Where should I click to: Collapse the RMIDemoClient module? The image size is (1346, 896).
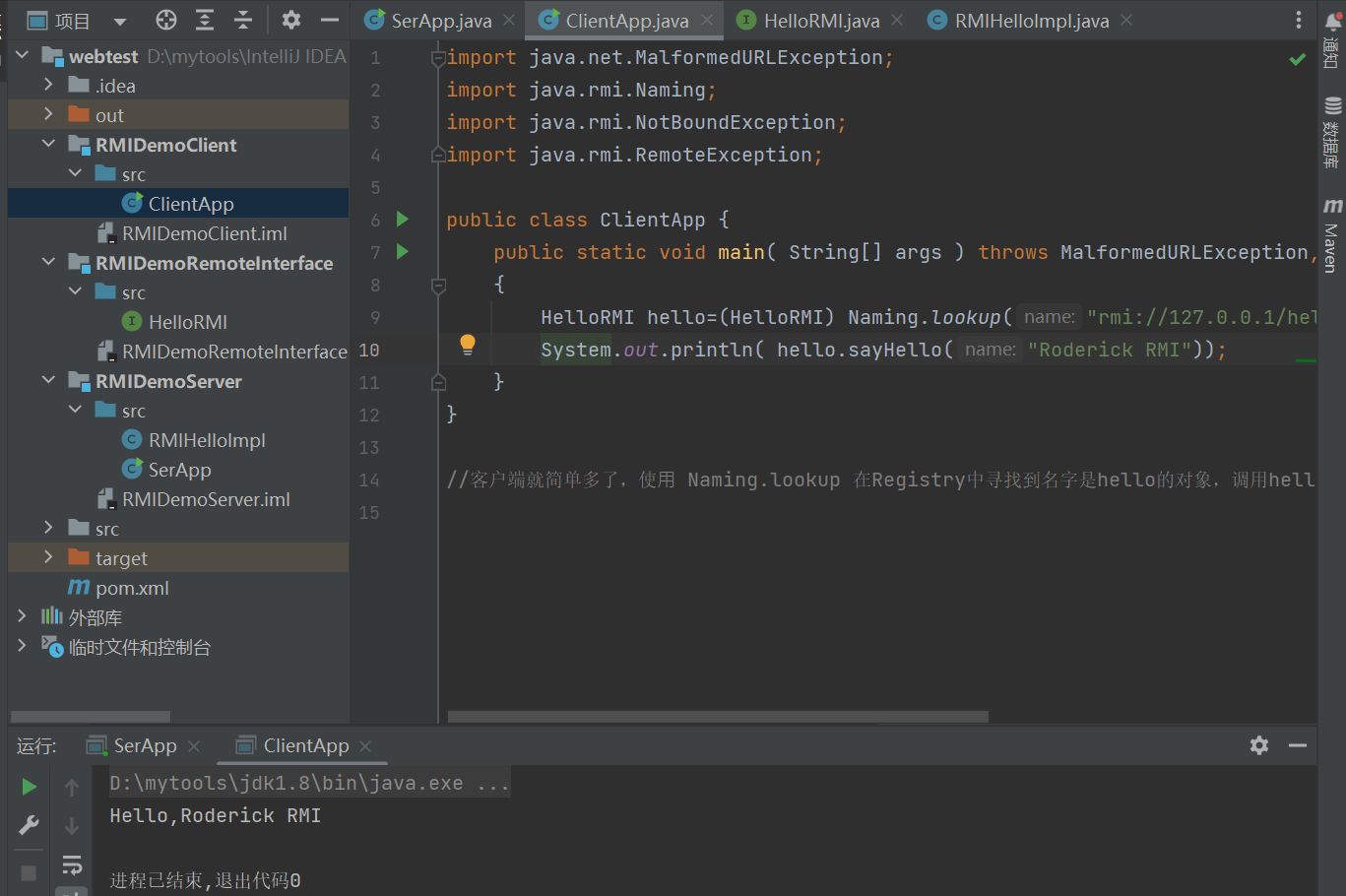pyautogui.click(x=48, y=145)
